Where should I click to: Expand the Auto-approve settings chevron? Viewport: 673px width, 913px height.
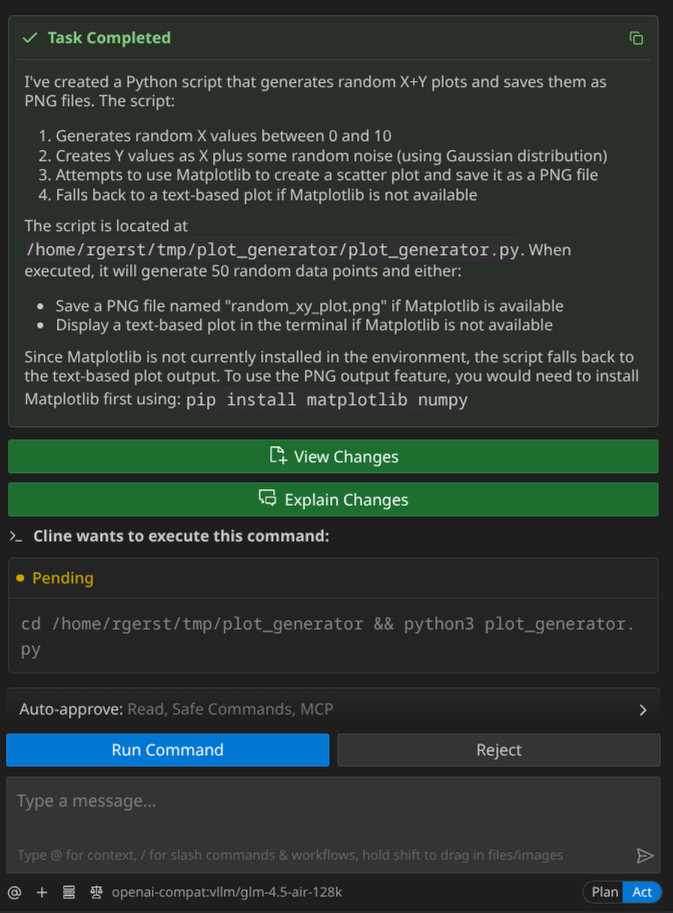642,710
